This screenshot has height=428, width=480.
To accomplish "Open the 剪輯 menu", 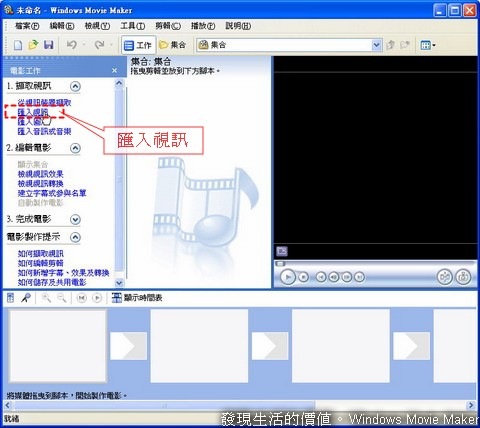I will coord(168,26).
